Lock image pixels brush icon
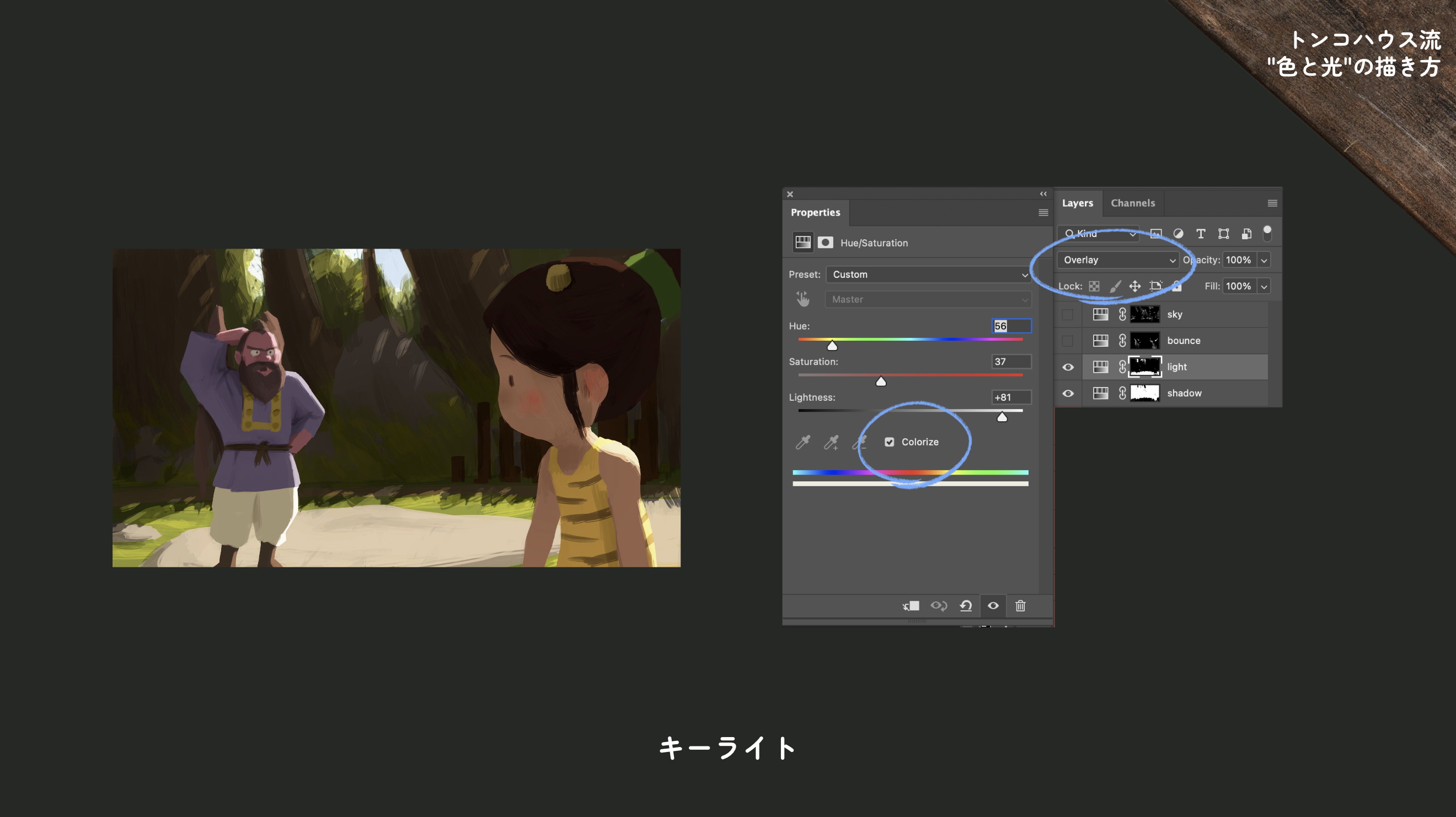1456x817 pixels. (1115, 286)
